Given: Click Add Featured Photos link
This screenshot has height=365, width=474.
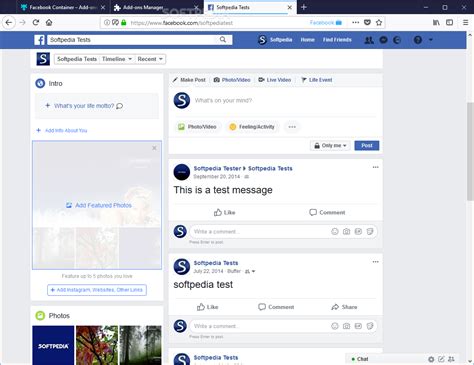Looking at the screenshot, I should click(x=99, y=205).
